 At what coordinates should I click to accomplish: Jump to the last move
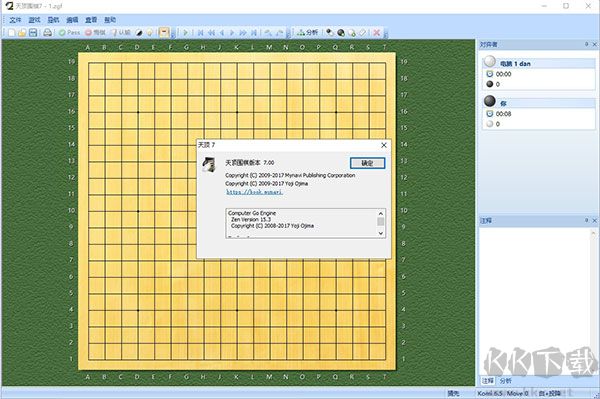254,33
